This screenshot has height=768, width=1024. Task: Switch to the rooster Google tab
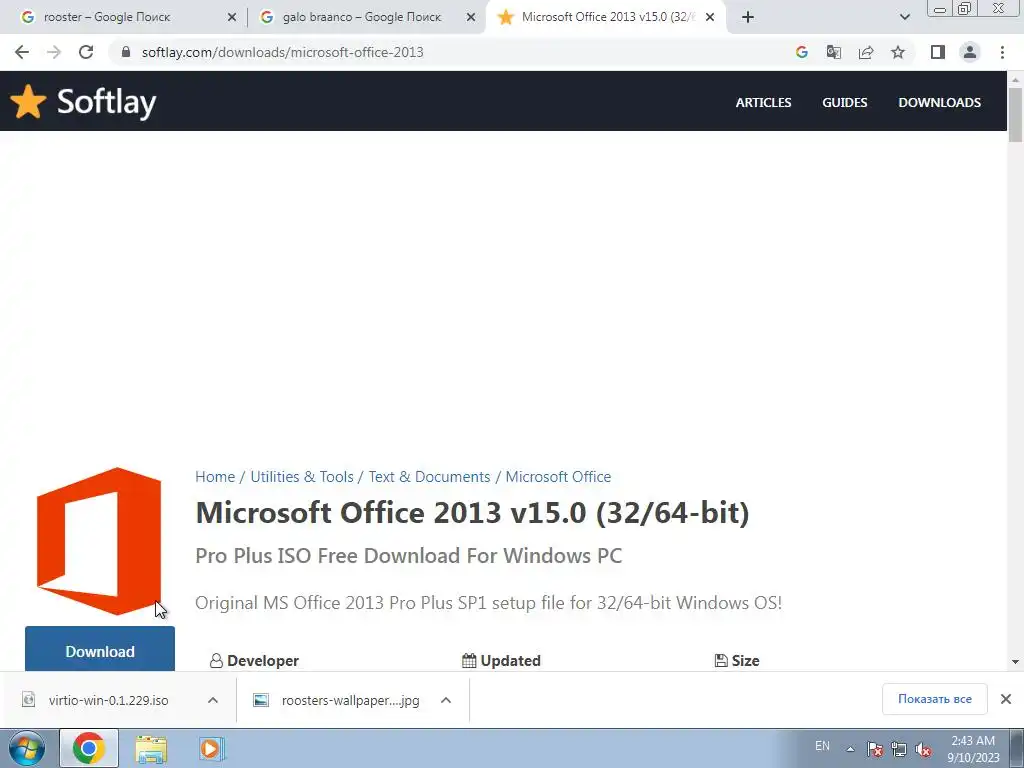[x=124, y=18]
